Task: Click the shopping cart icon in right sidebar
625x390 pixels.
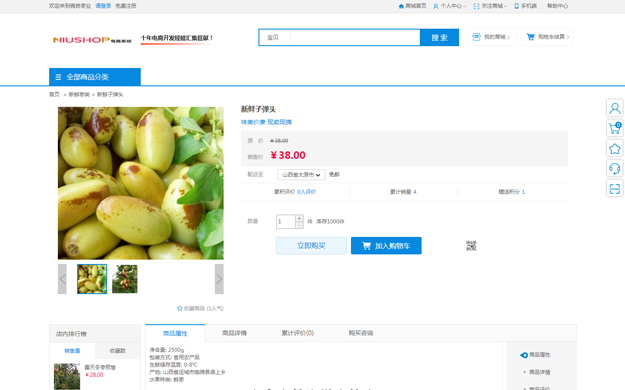Action: pos(615,128)
